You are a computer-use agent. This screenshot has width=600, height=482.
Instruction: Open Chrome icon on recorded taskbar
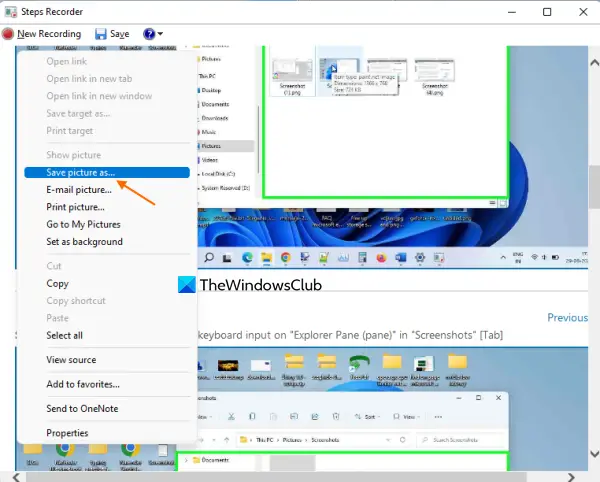(x=285, y=258)
